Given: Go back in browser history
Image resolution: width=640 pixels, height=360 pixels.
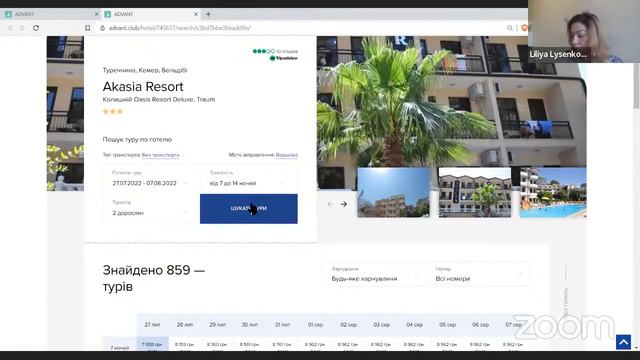Looking at the screenshot, I should (10, 28).
